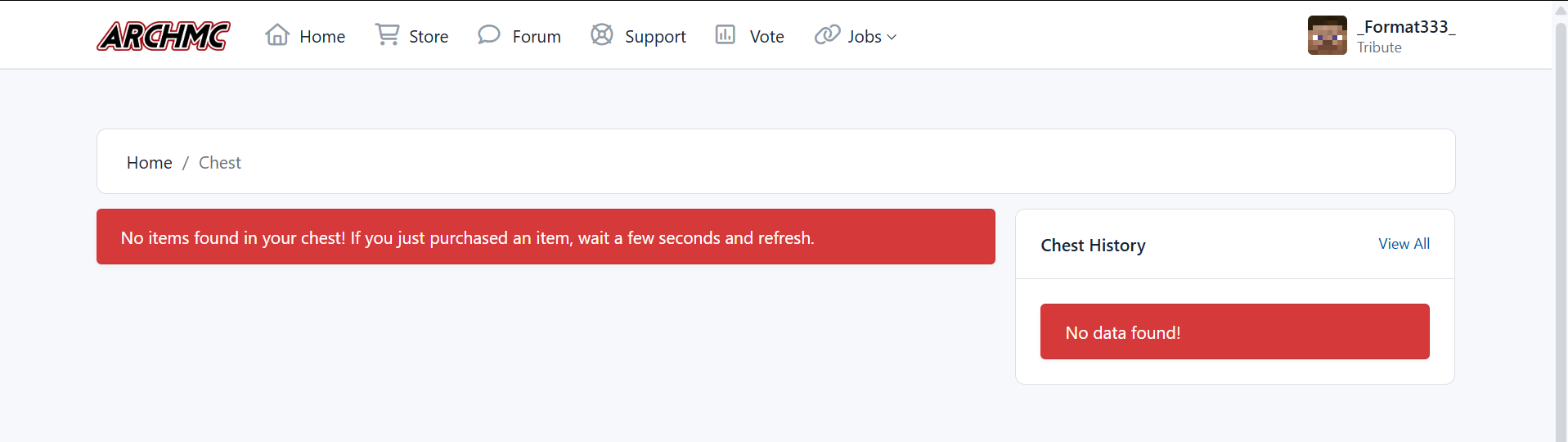Click the Support lifebuoy icon
The width and height of the screenshot is (1568, 442).
tap(602, 34)
